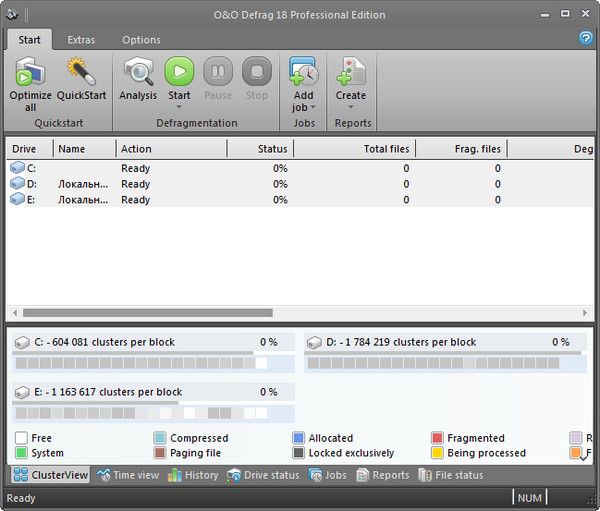Screen dimensions: 600x511
Task: Show Drive status view
Action: 263,475
